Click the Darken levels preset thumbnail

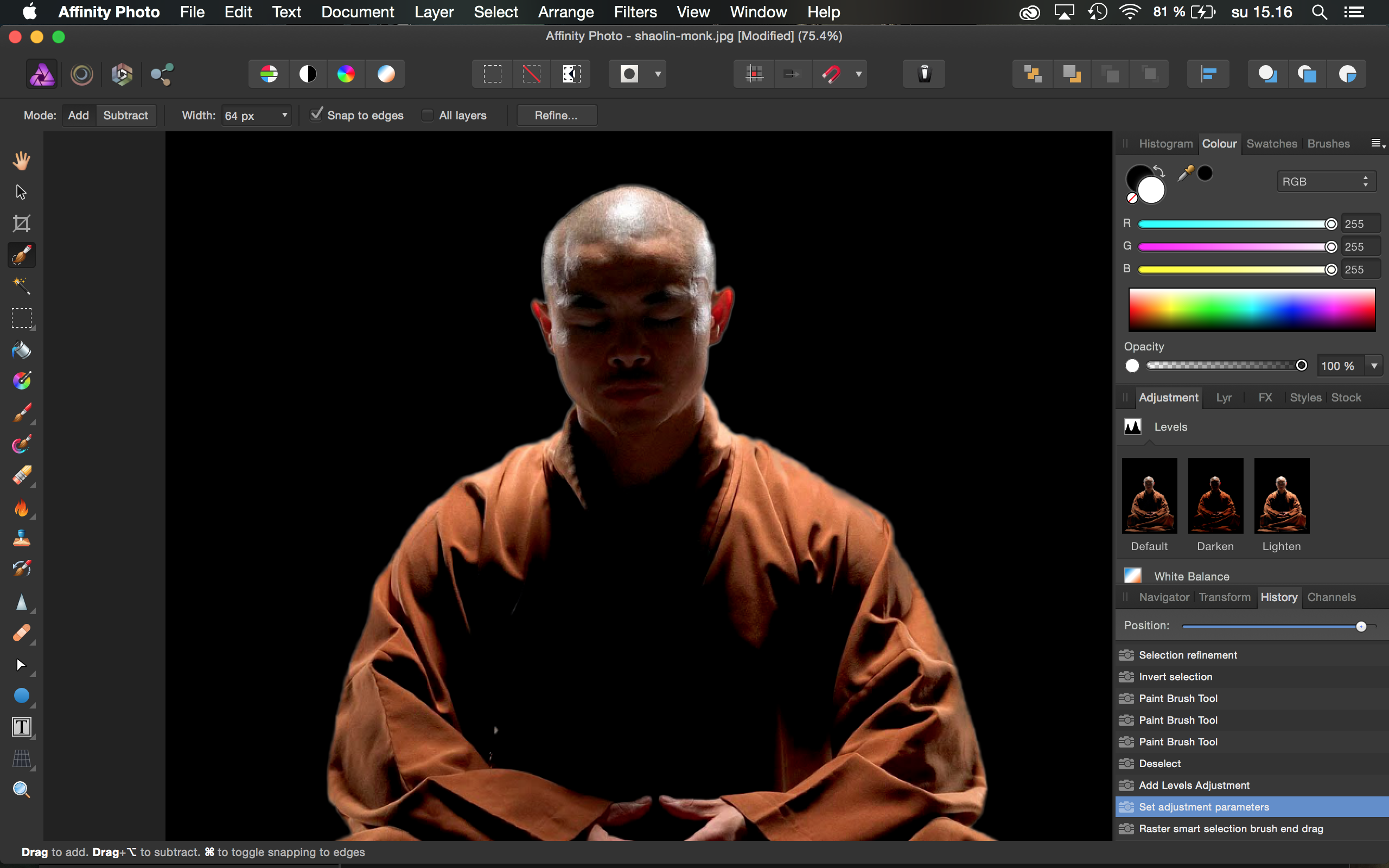pyautogui.click(x=1215, y=496)
